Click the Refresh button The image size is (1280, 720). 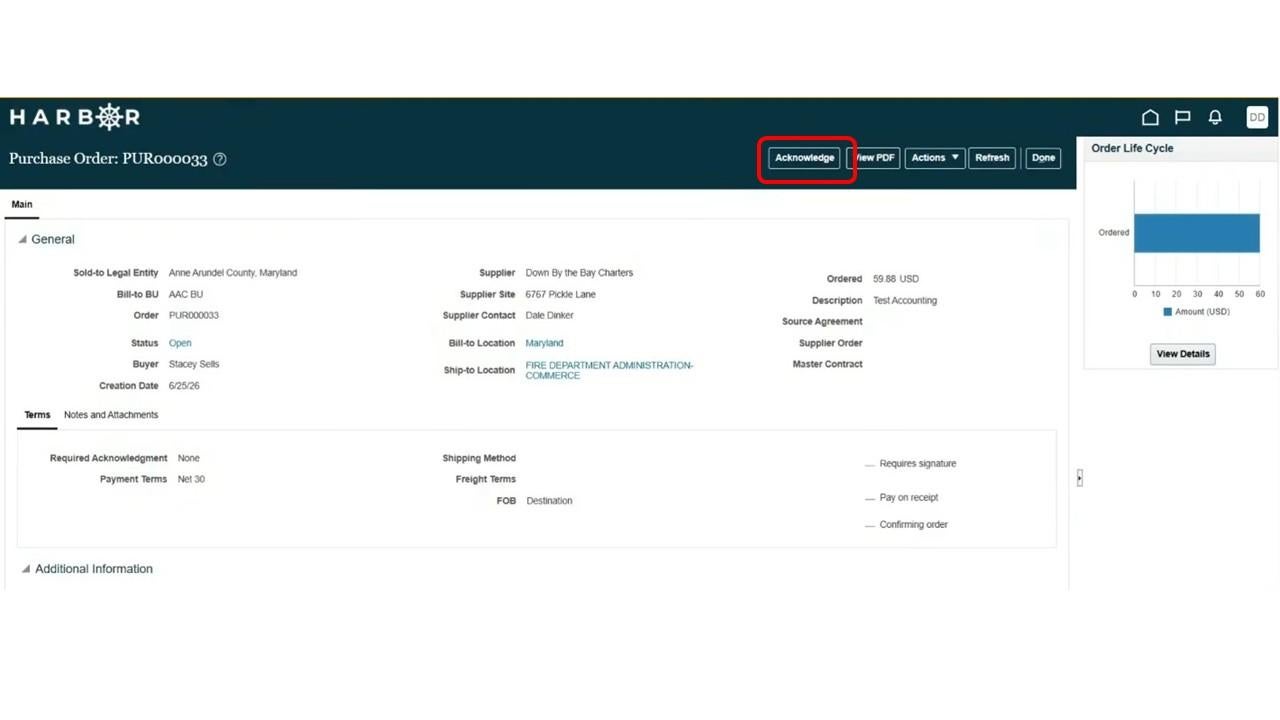click(x=992, y=158)
